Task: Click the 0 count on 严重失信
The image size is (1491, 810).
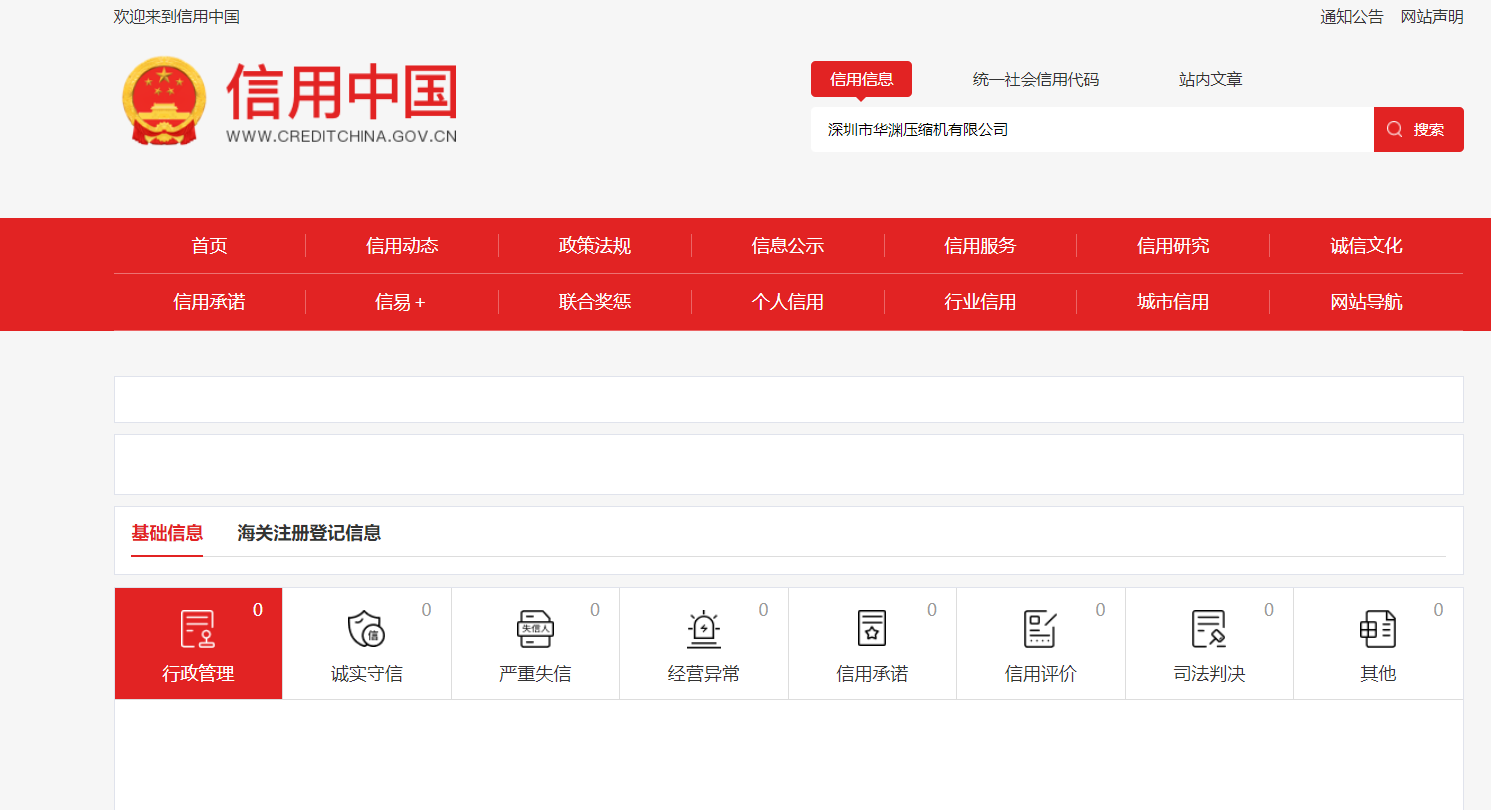Action: point(595,610)
